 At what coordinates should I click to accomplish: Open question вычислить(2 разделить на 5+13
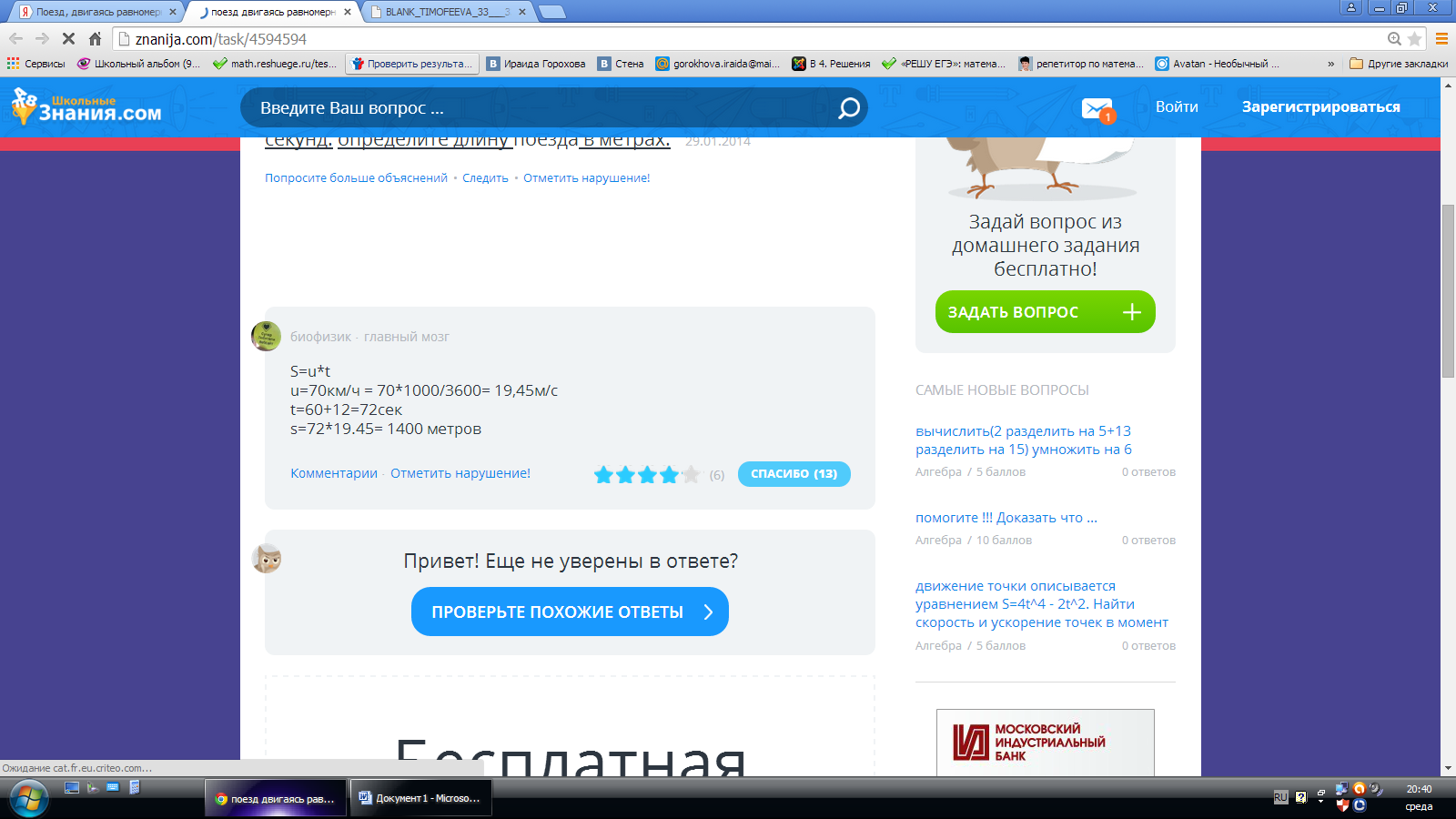tap(1024, 440)
